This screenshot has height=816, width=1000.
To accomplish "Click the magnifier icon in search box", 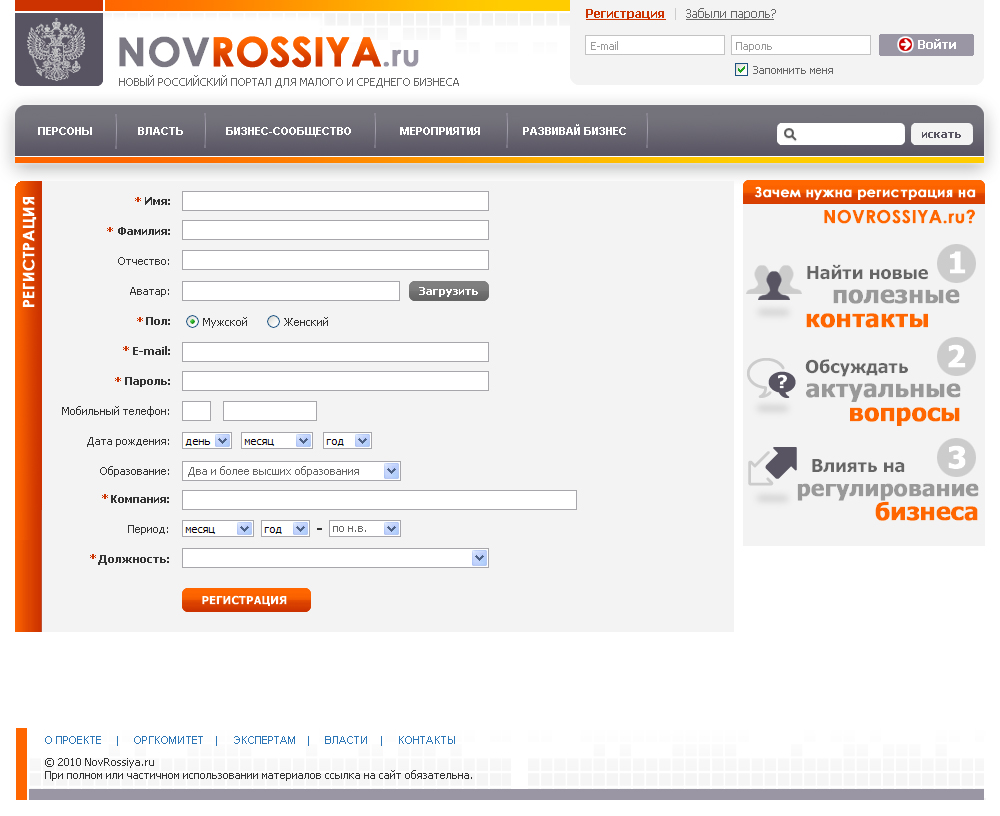I will (x=790, y=134).
